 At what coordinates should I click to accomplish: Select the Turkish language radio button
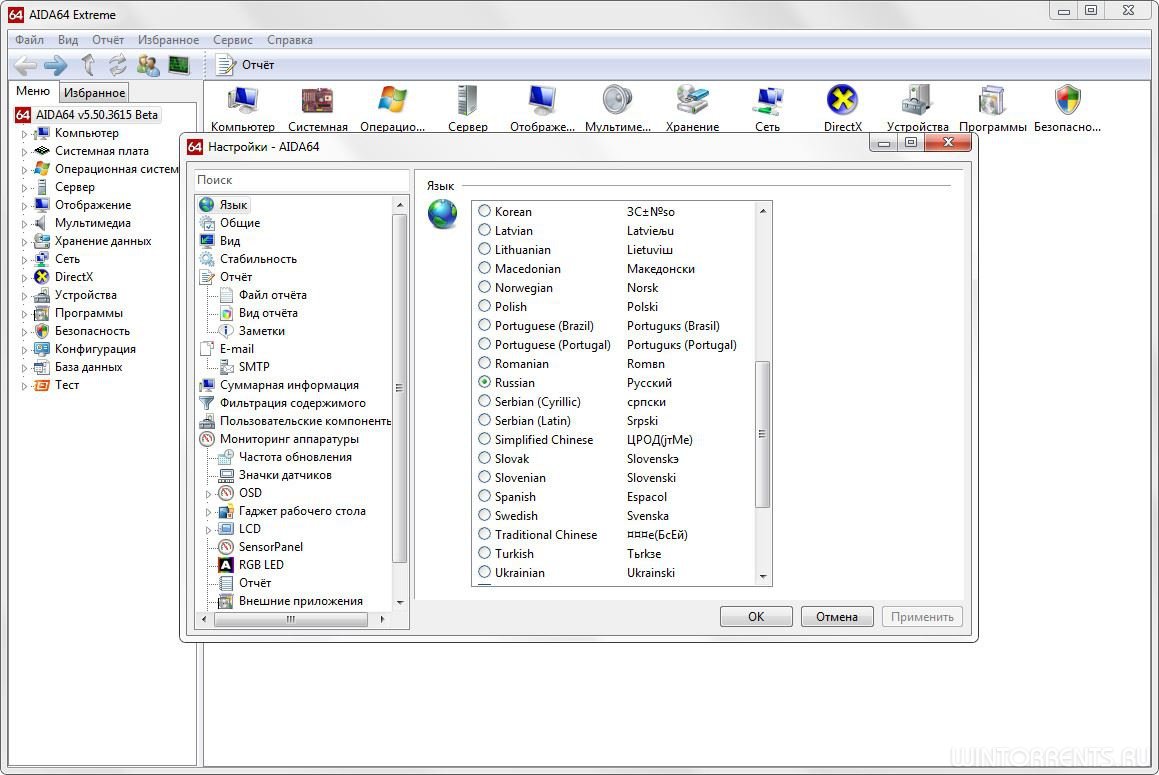[484, 552]
